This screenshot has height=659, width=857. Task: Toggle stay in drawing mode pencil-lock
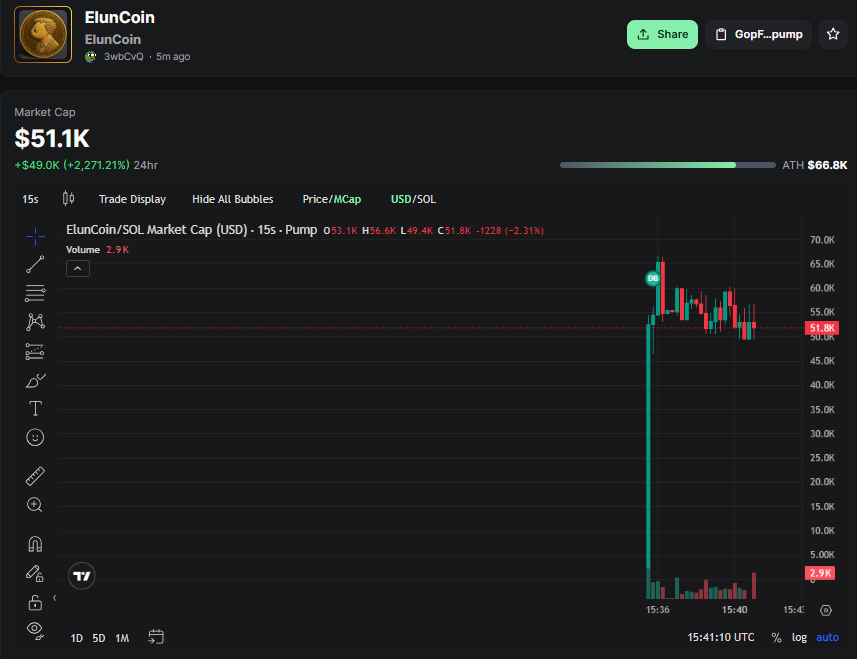tap(35, 573)
